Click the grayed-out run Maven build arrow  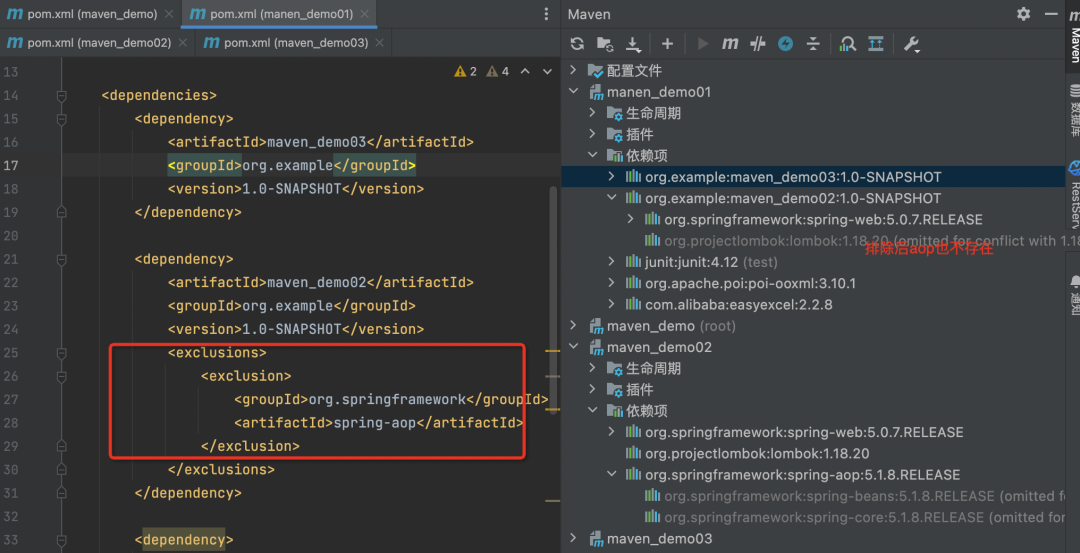click(x=703, y=44)
